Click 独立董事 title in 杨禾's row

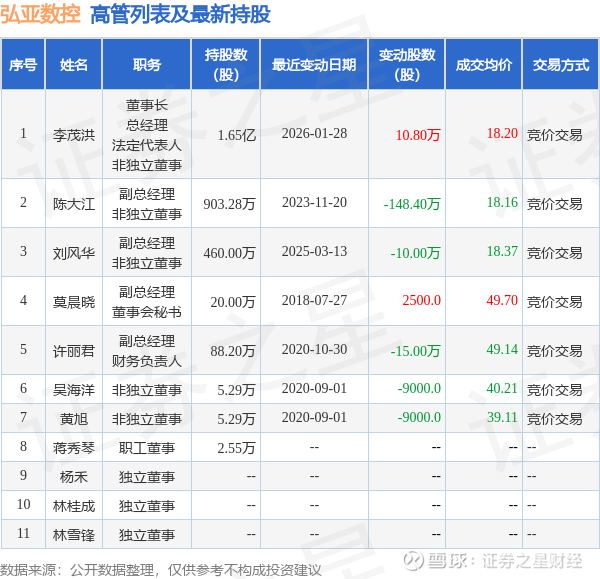[147, 477]
